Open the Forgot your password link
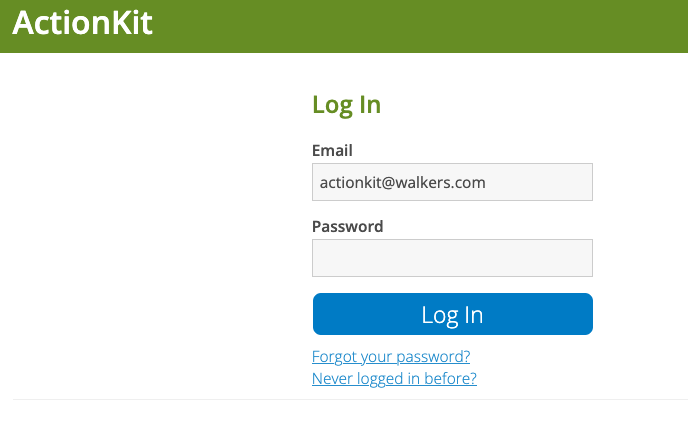The image size is (688, 445). click(391, 356)
